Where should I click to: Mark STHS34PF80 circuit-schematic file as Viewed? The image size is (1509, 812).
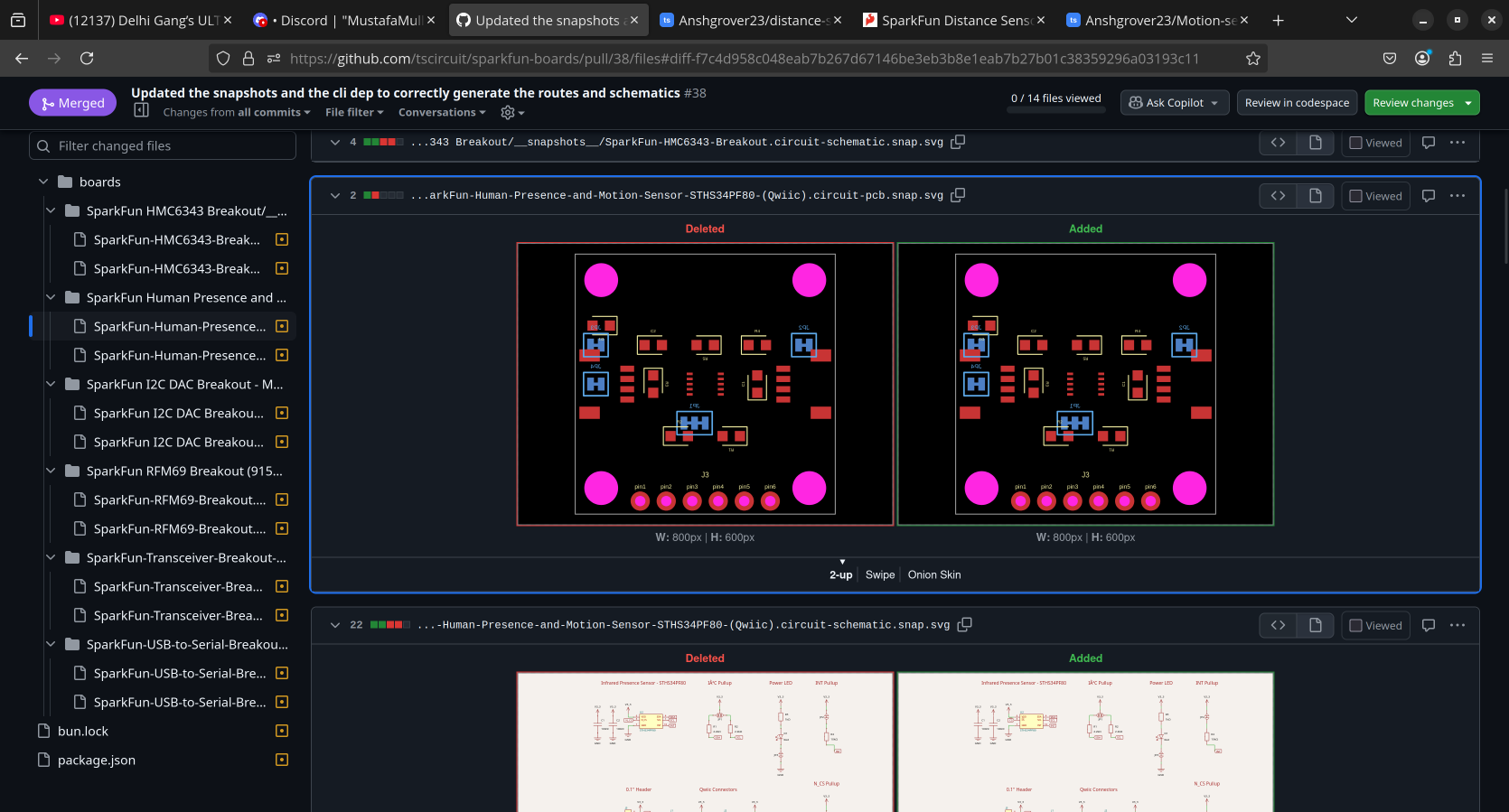click(1375, 625)
